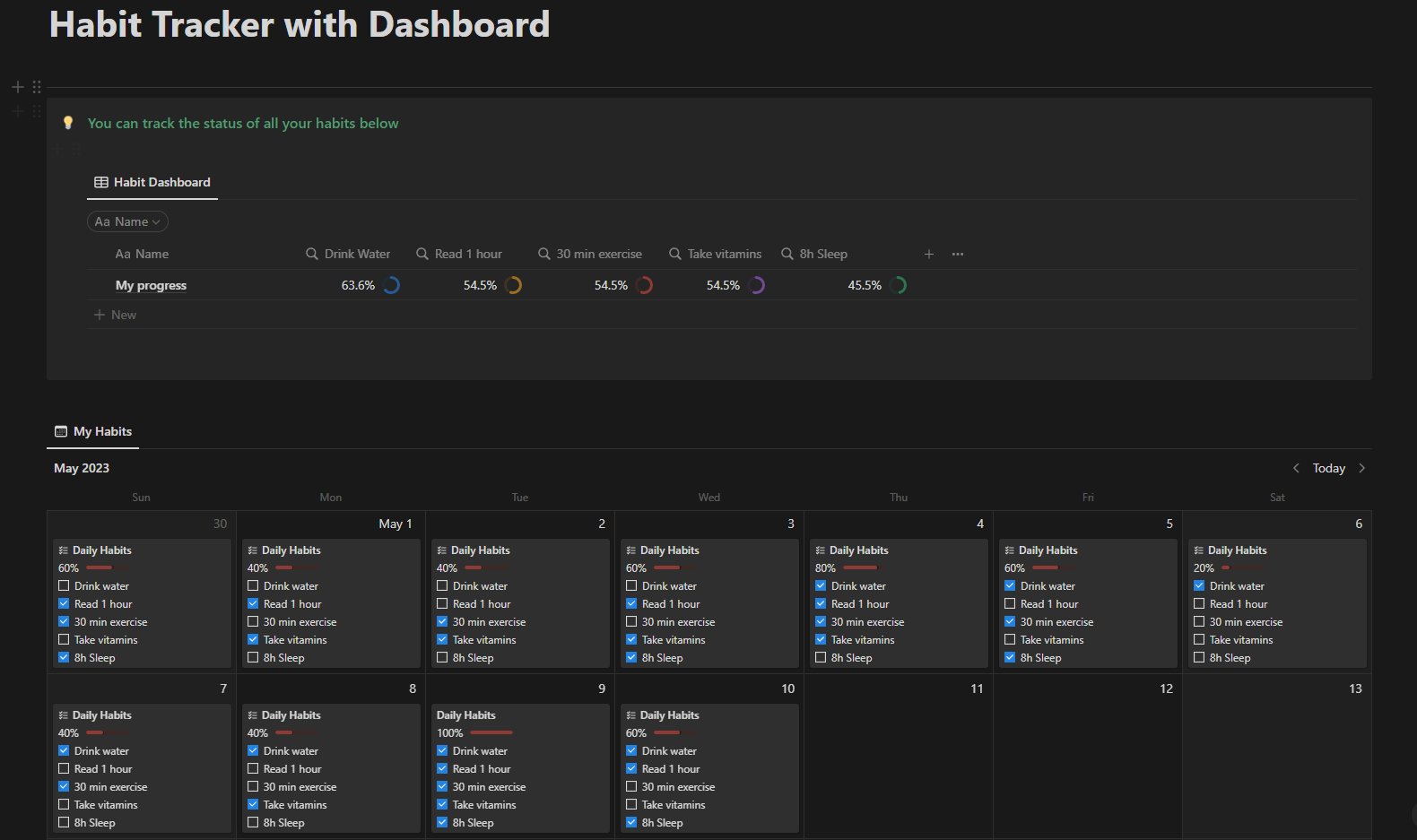The width and height of the screenshot is (1417, 840).
Task: Uncheck 30 min exercise on May 2
Action: coord(442,621)
